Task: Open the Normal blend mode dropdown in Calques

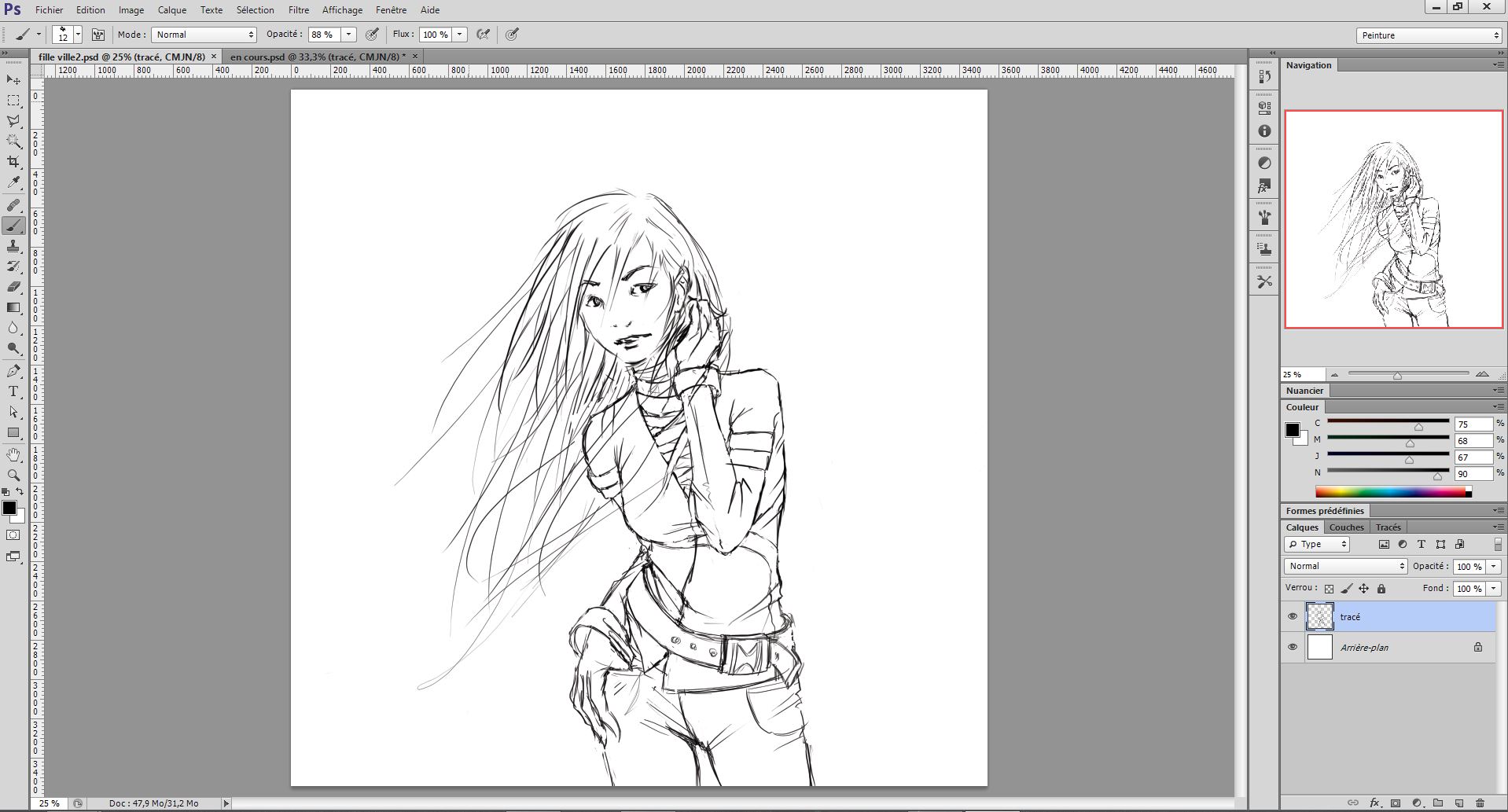Action: click(x=1344, y=566)
